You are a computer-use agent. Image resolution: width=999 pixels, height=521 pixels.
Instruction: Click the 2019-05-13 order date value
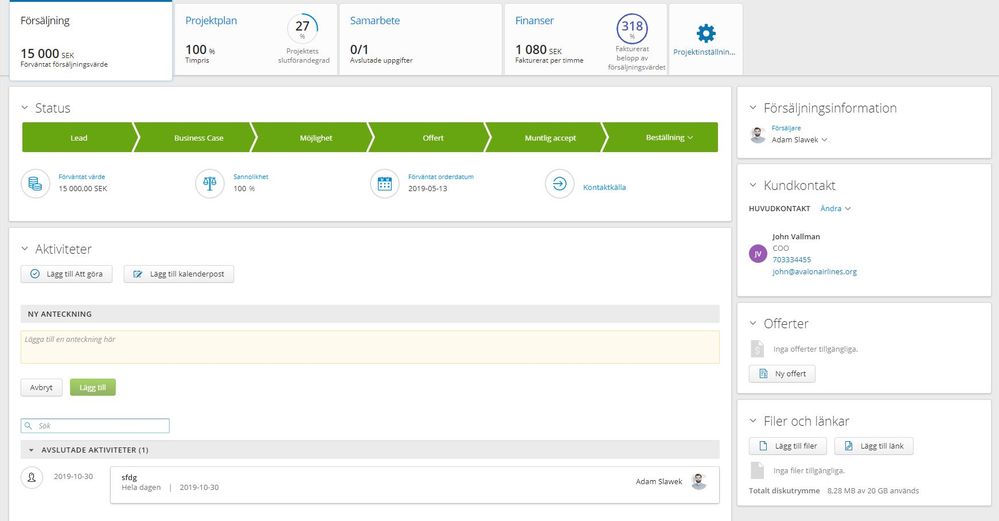(x=428, y=189)
